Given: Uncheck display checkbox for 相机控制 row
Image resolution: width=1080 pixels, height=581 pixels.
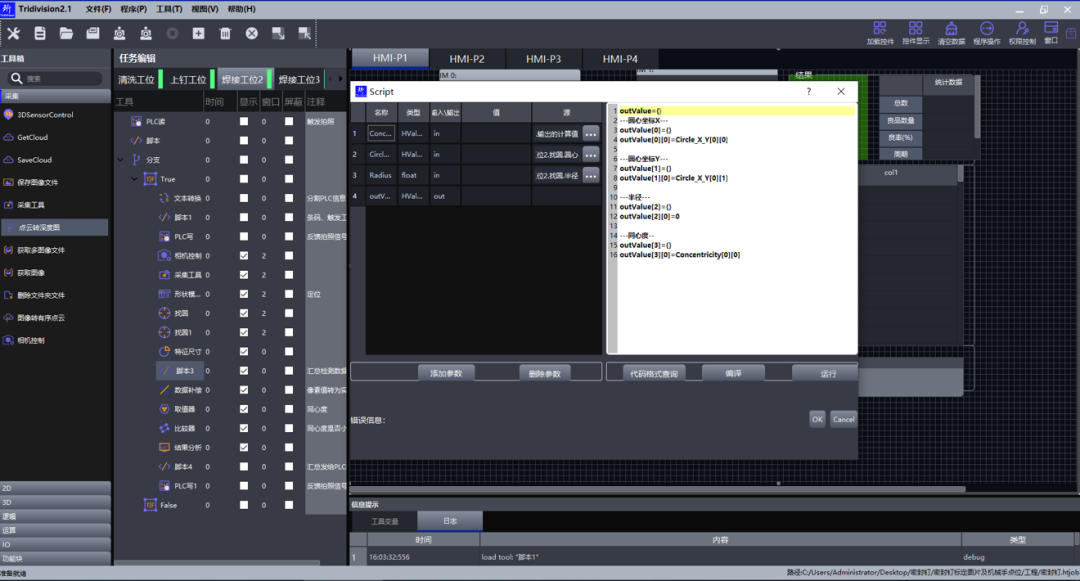Looking at the screenshot, I should pyautogui.click(x=244, y=256).
